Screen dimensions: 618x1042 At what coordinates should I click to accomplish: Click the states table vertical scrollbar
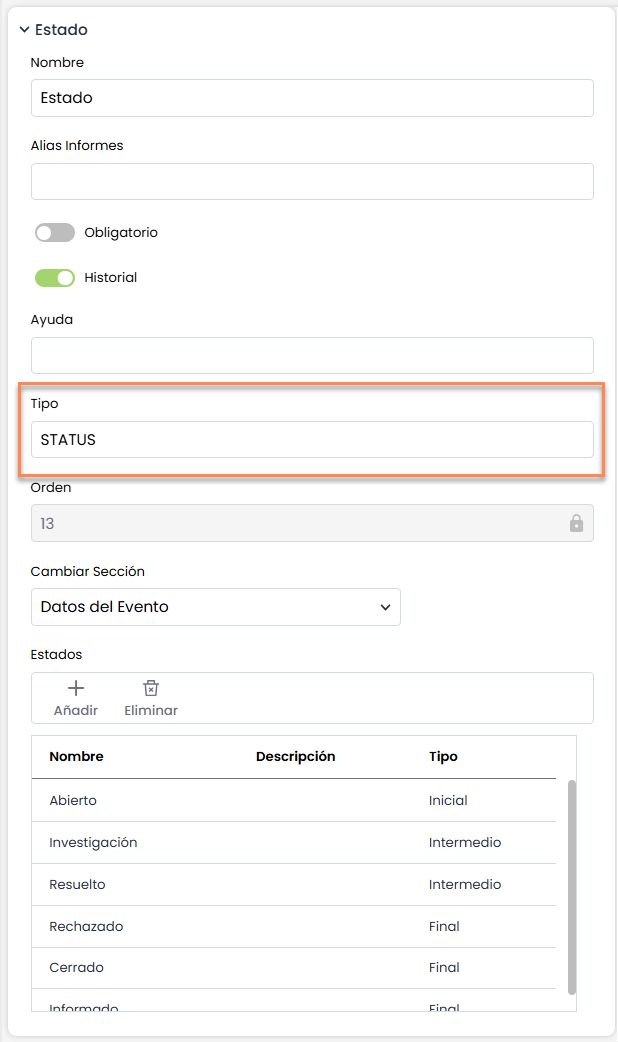(572, 886)
